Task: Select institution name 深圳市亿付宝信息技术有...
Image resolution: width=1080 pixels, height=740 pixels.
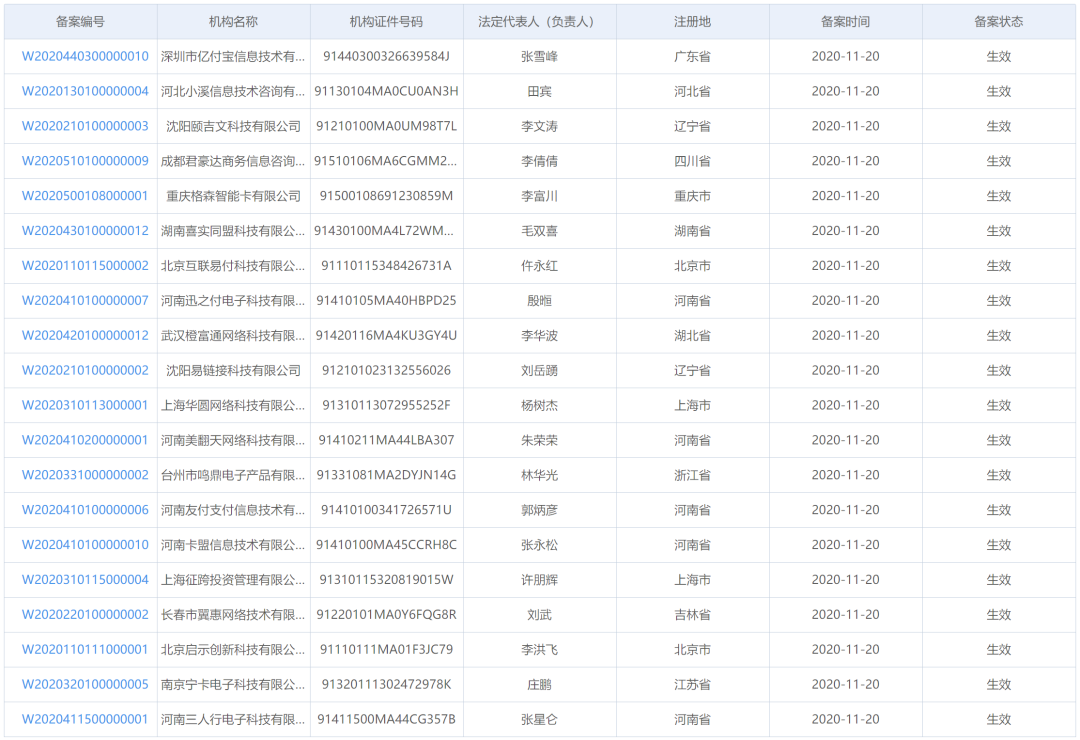Action: click(x=233, y=56)
